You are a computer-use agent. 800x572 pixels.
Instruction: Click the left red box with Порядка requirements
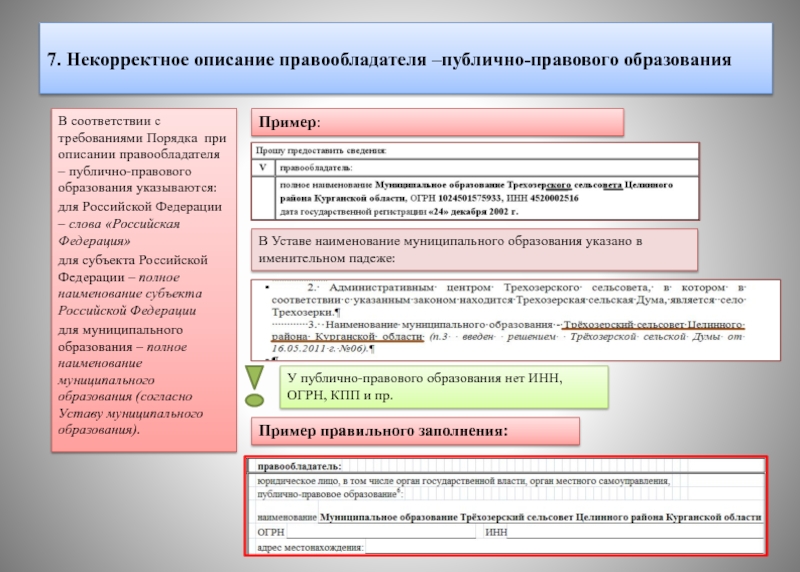coord(144,280)
